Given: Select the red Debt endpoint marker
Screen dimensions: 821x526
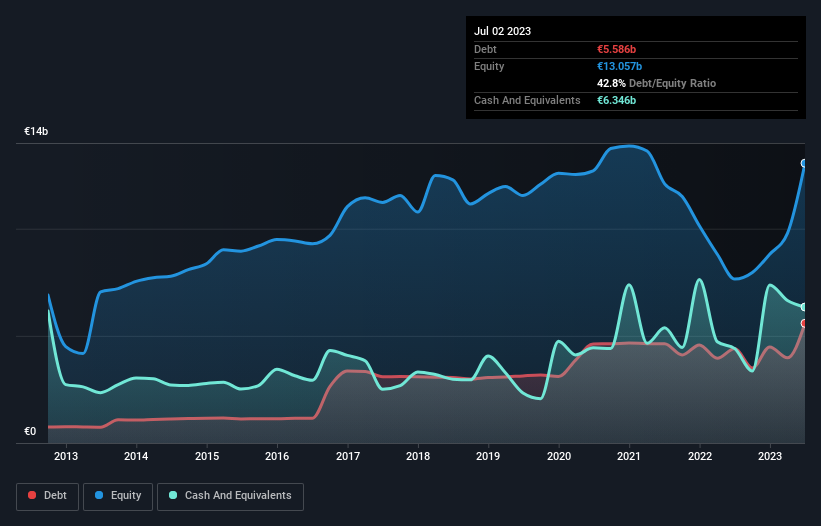Looking at the screenshot, I should point(804,323).
